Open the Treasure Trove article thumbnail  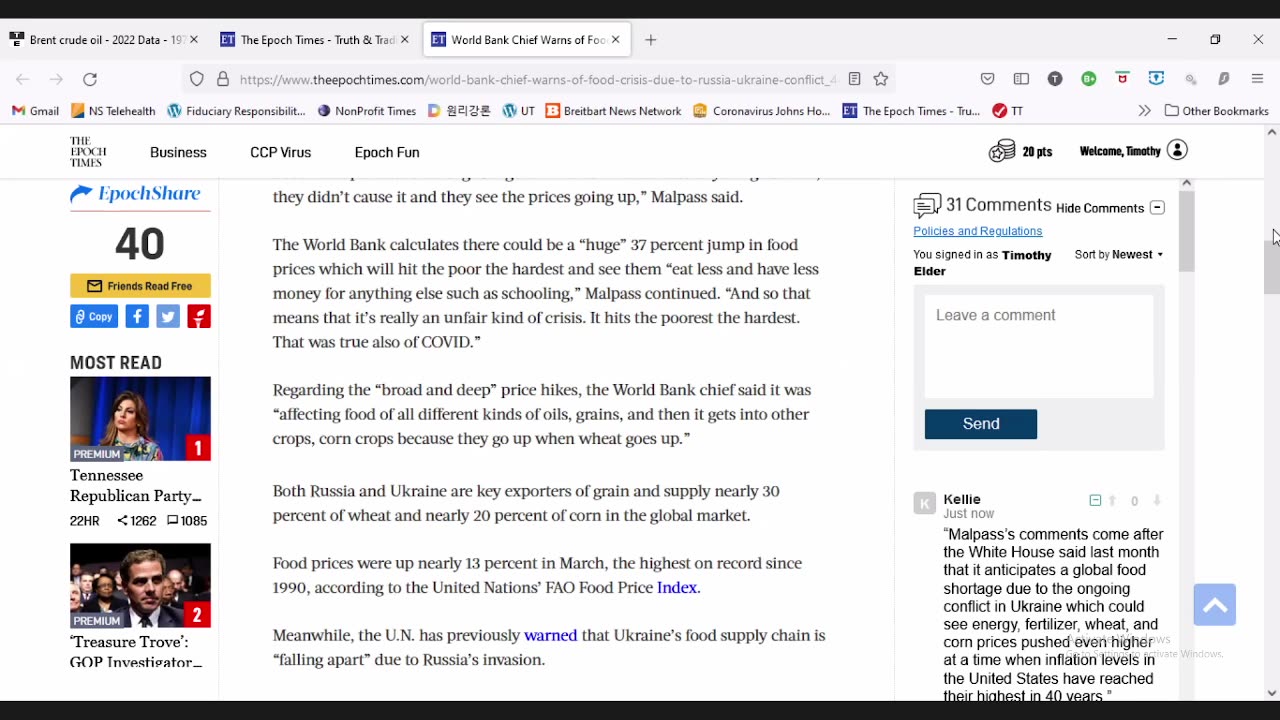click(140, 586)
